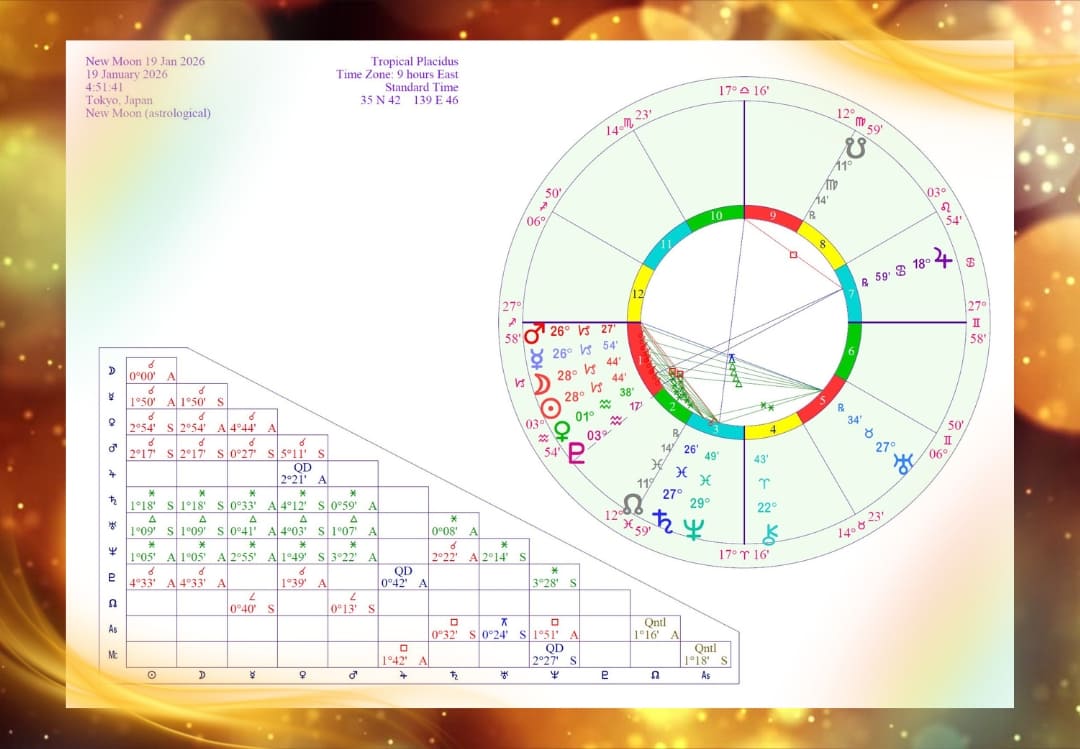Select the gray South Node glyph at top
Viewport: 1080px width, 749px height.
[853, 148]
